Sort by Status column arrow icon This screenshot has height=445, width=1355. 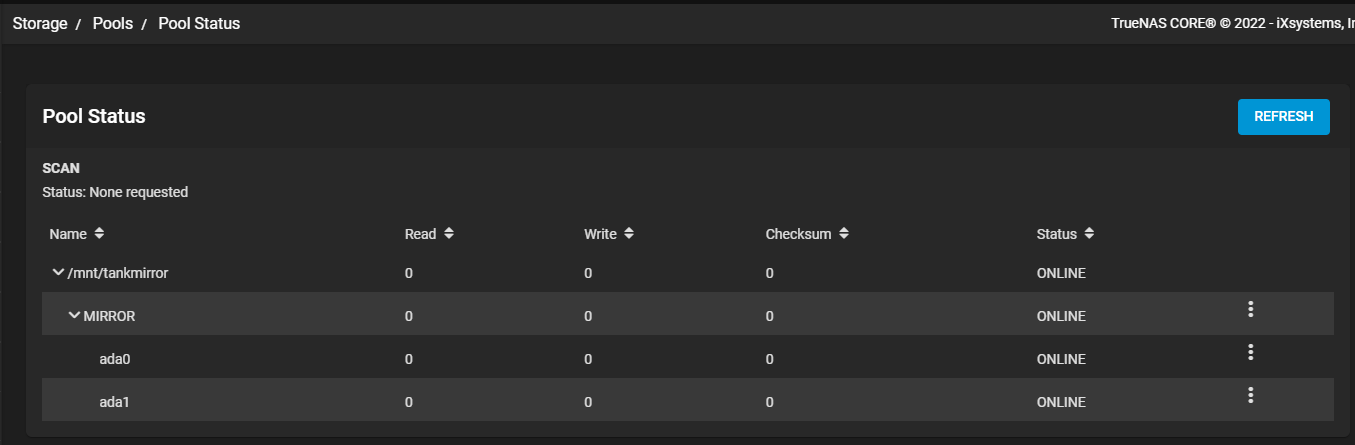coord(1089,234)
